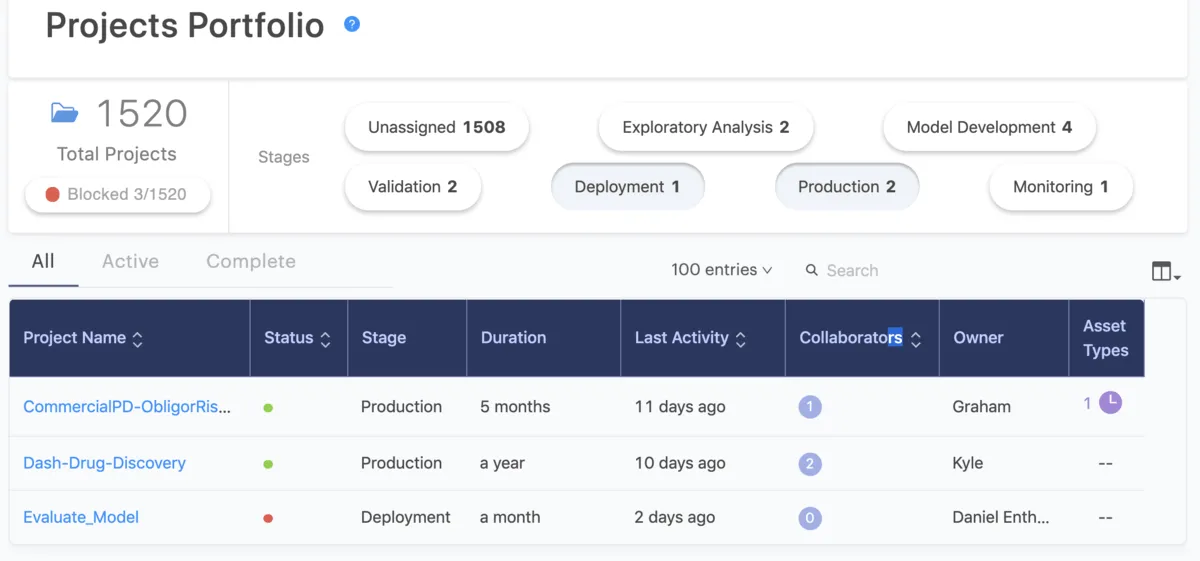Toggle the Unassigned 1508 stage filter
The image size is (1200, 561).
(x=436, y=128)
